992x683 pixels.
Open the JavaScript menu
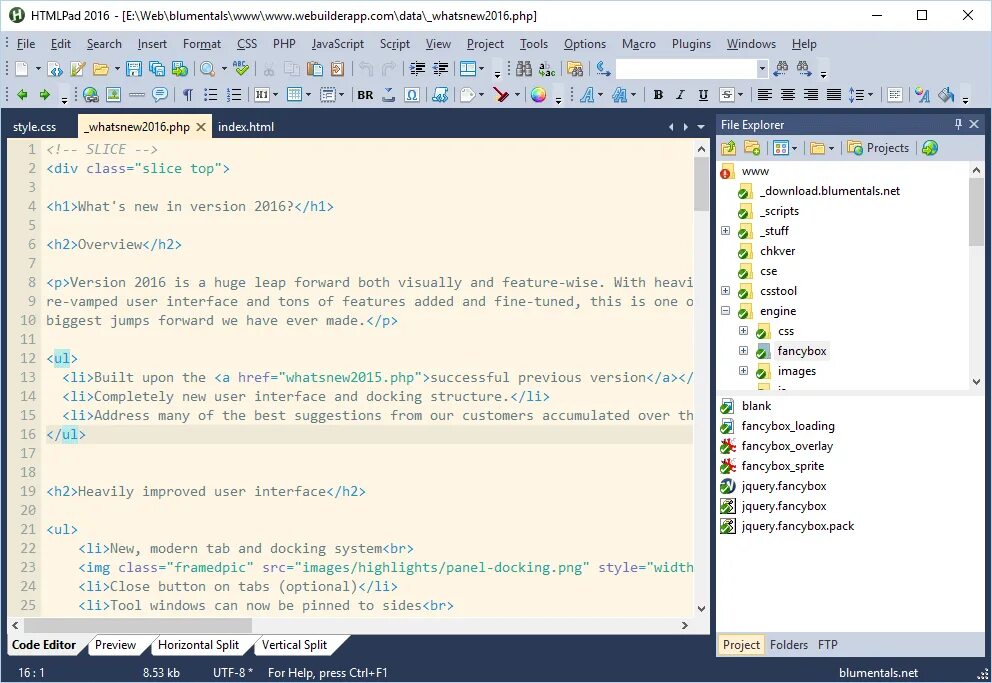[337, 44]
